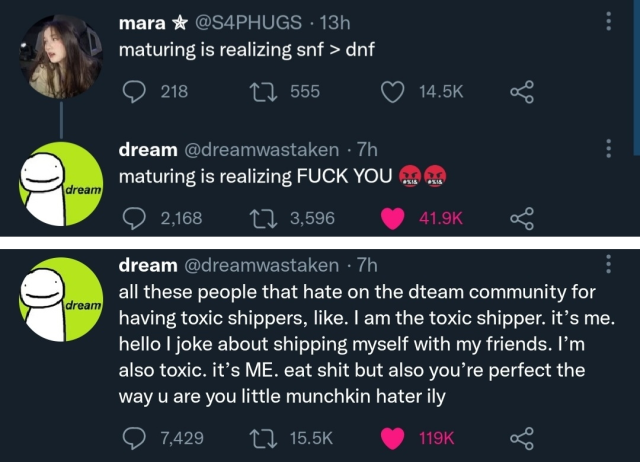The image size is (640, 462).
Task: Share dream's toxic shipper tweet
Action: 522,438
